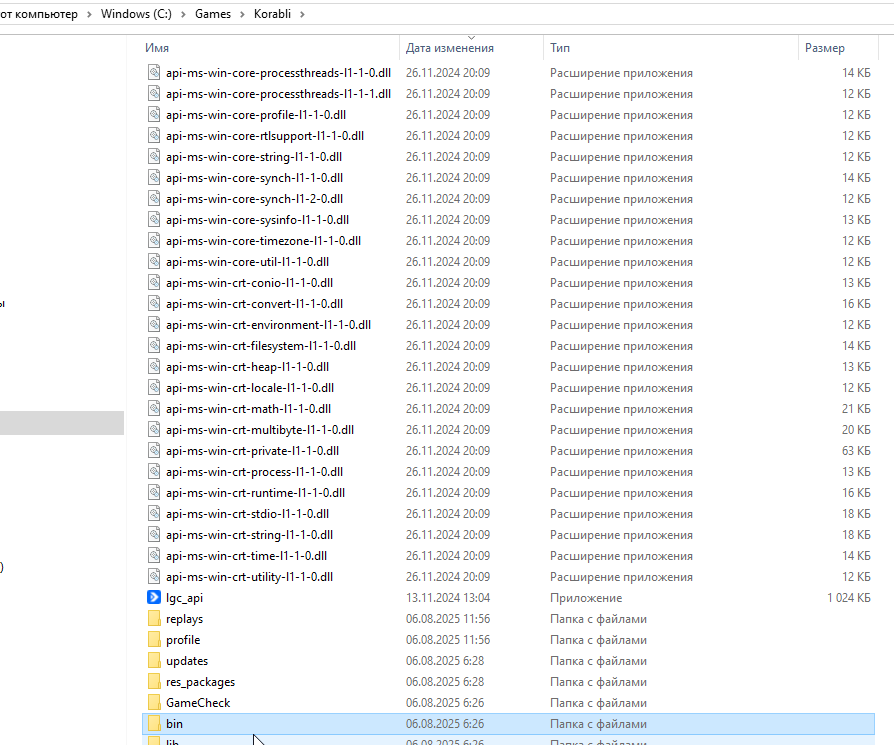Navigate to Games in the address bar

click(x=213, y=14)
